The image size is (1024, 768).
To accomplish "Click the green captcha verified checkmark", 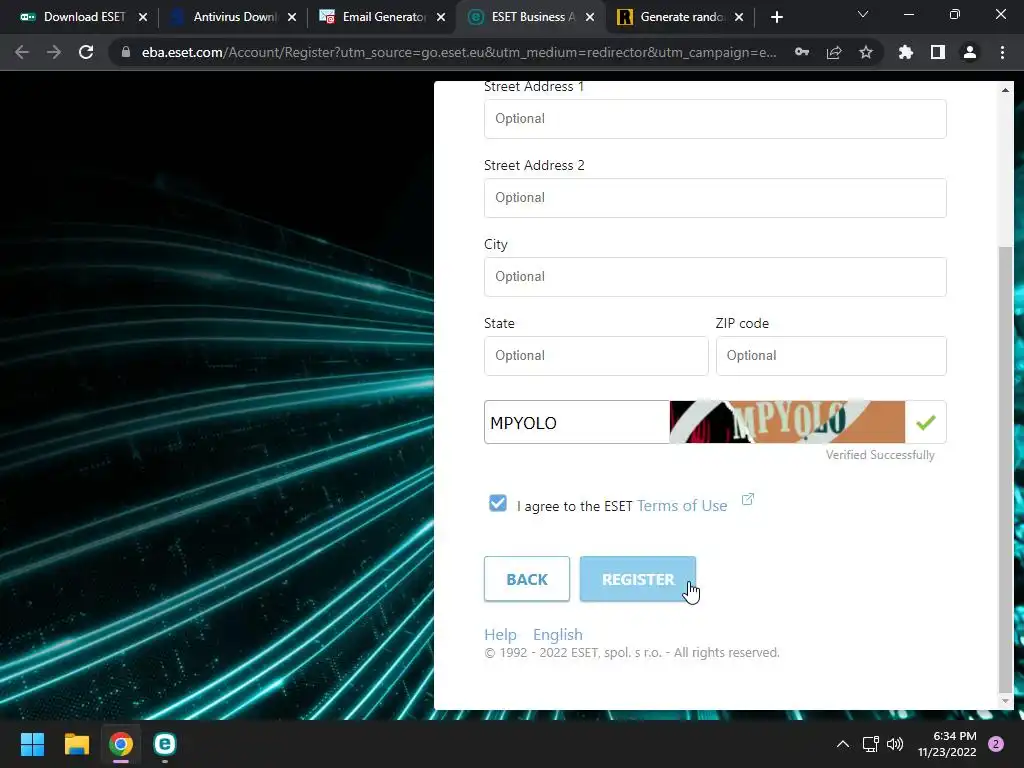I will point(925,423).
